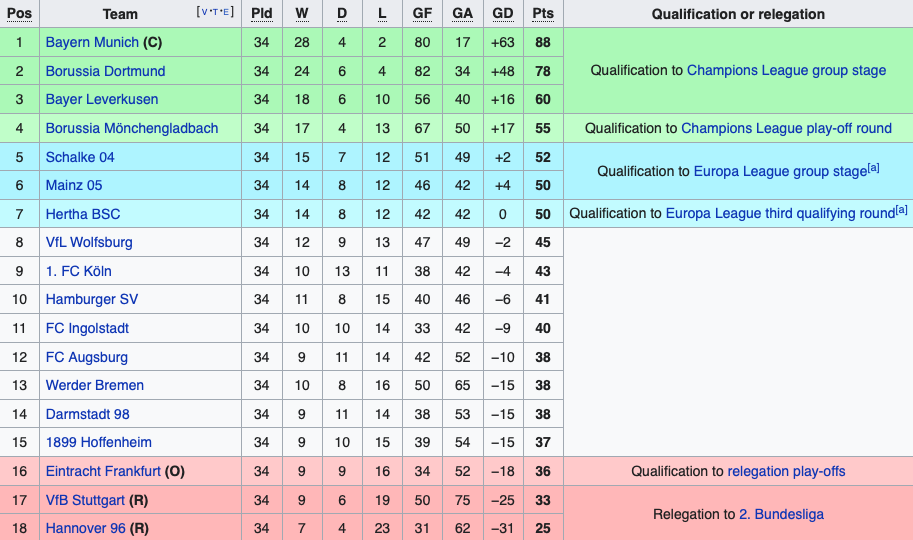Click the E (edit) template link
Viewport: 913px width, 540px height.
[226, 12]
